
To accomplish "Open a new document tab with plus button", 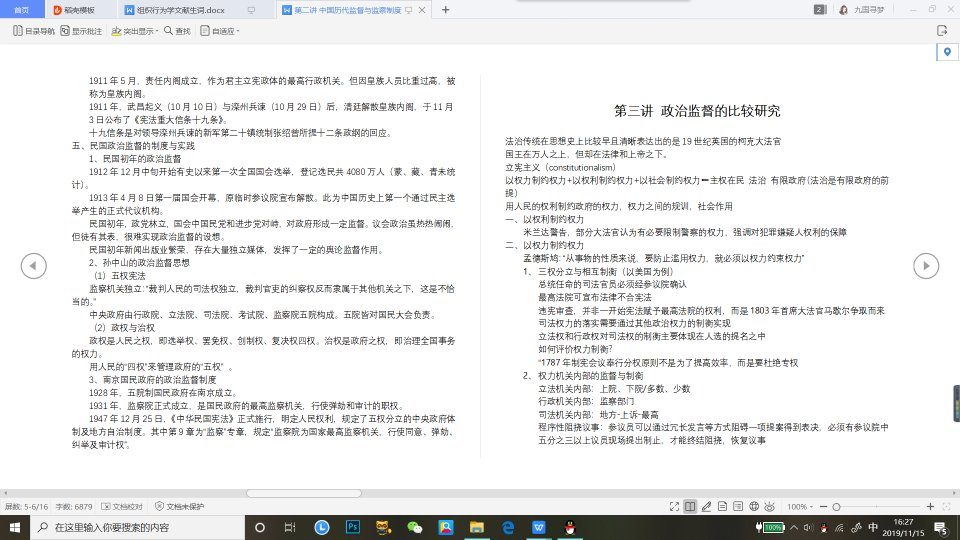I will [x=445, y=9].
